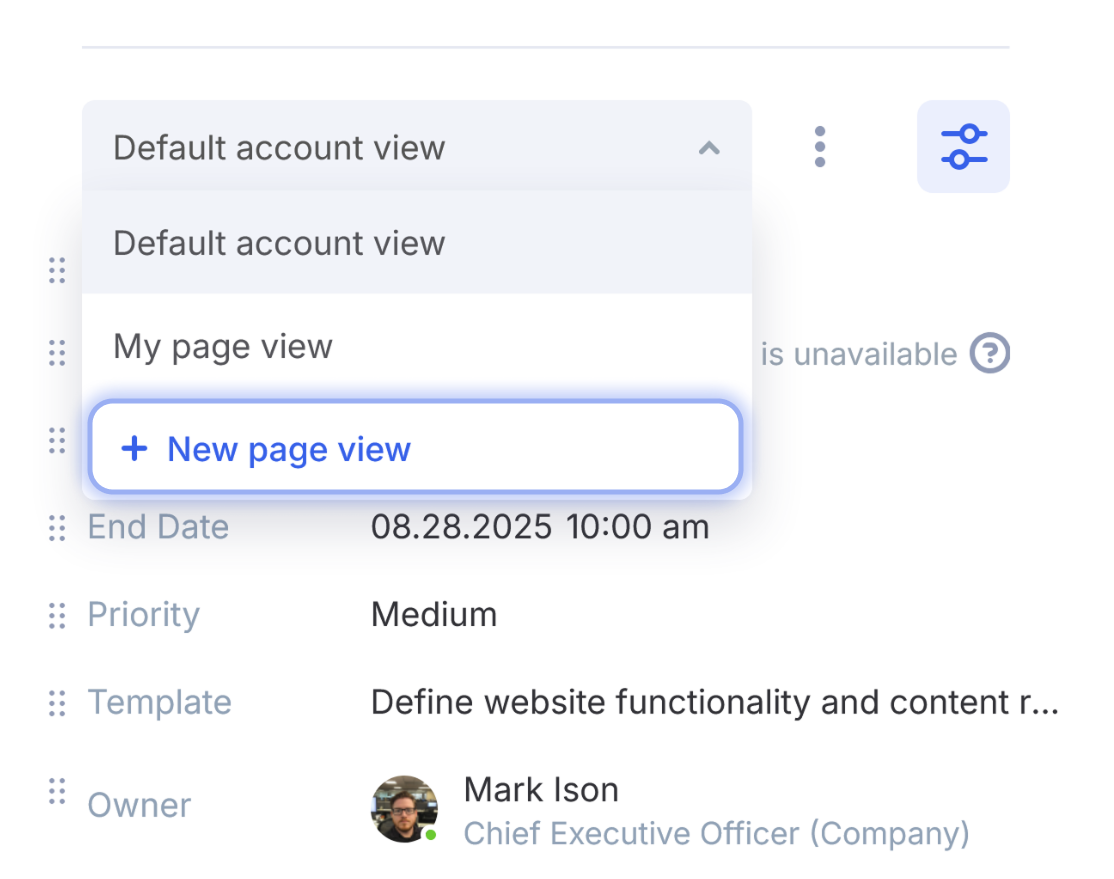Click the drag handle beside End Date
The height and width of the screenshot is (879, 1114).
coord(57,527)
